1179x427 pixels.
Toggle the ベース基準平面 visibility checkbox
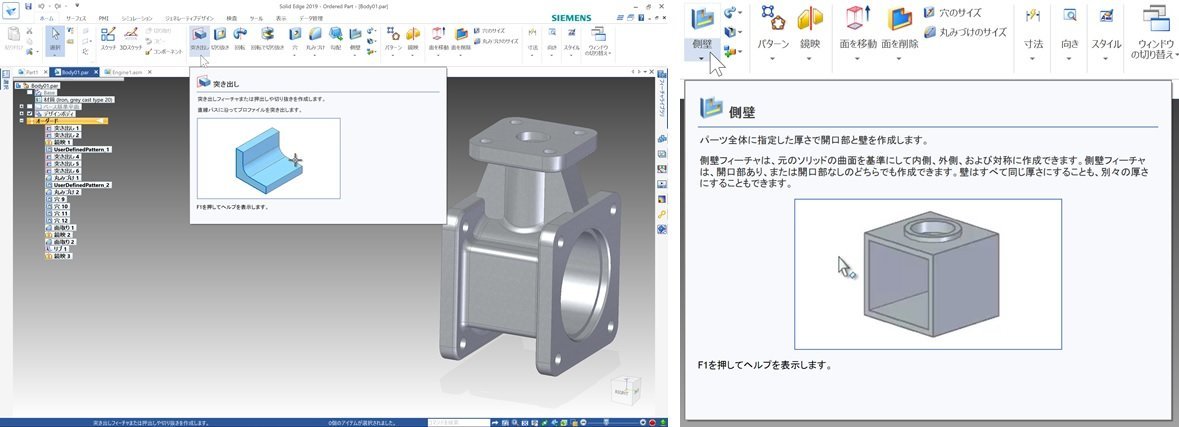(x=30, y=106)
